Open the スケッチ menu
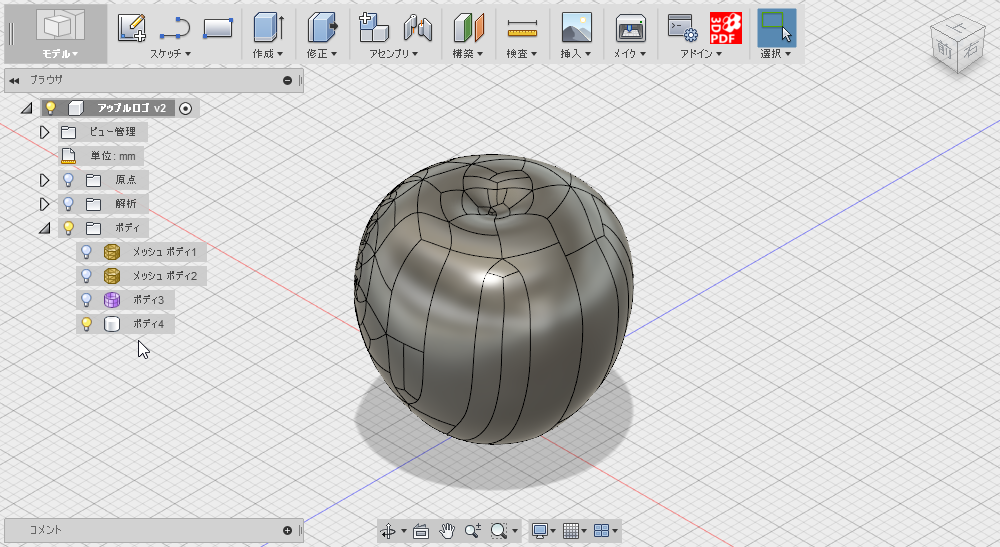This screenshot has height=547, width=1000. pos(170,54)
